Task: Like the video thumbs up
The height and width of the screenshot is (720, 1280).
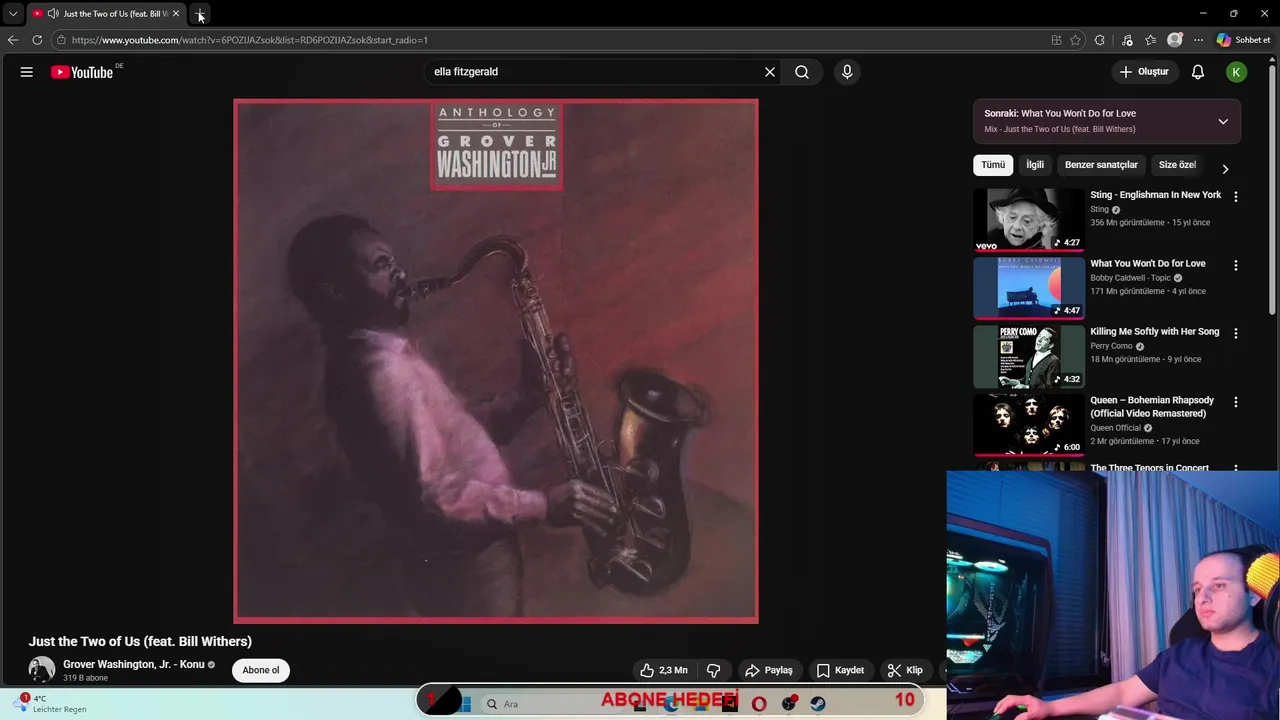Action: coord(664,670)
